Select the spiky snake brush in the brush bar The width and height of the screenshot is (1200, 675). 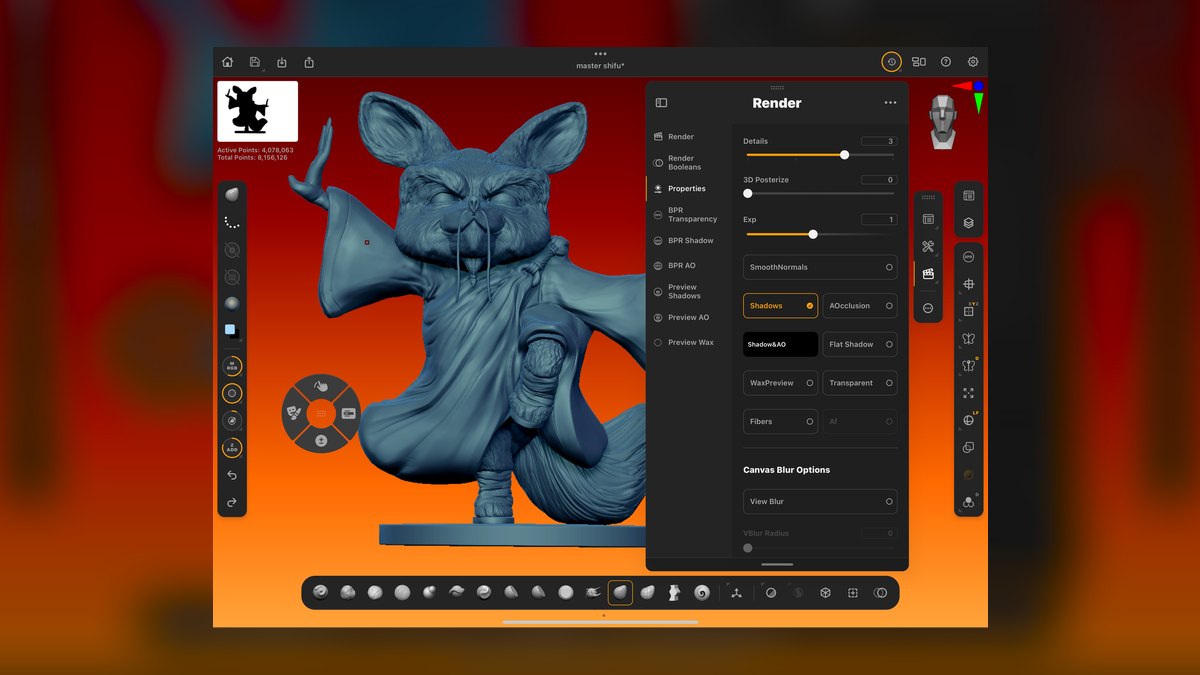click(x=593, y=593)
